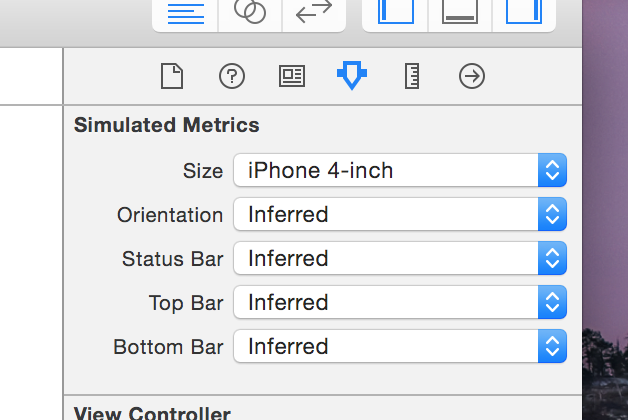Show the Size inspector ruler icon

411,76
